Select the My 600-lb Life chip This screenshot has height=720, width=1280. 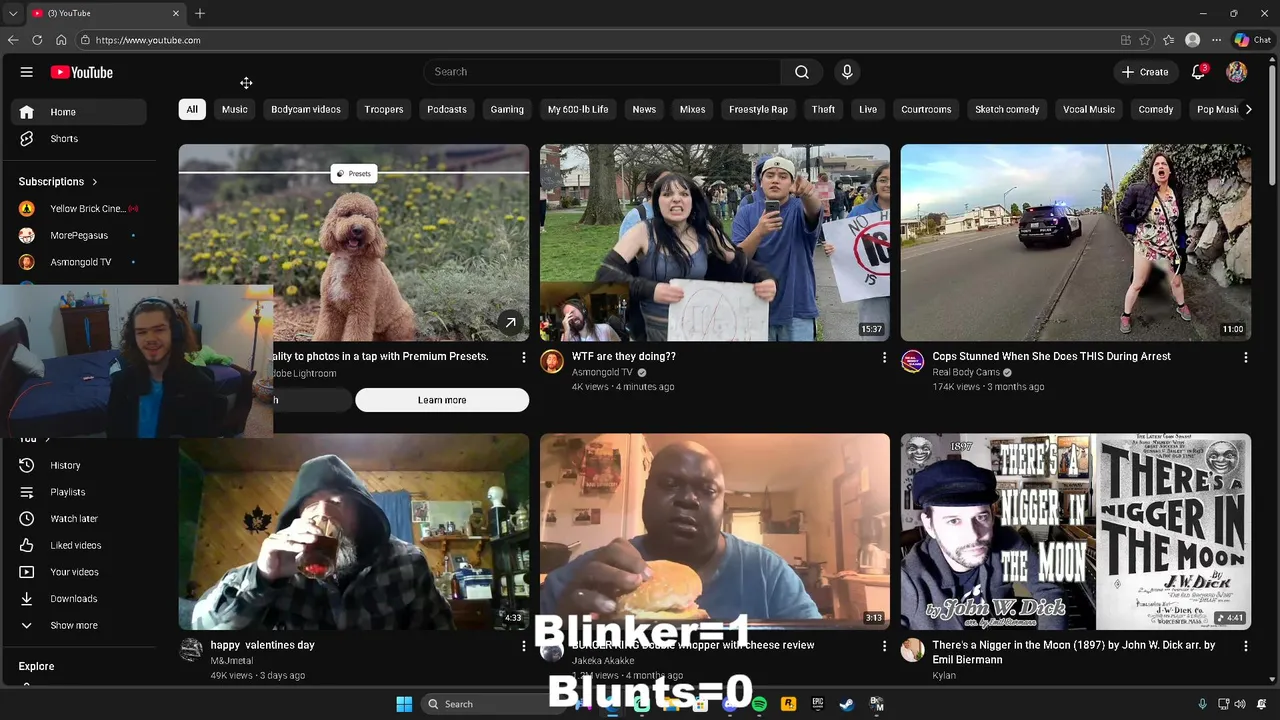point(578,109)
